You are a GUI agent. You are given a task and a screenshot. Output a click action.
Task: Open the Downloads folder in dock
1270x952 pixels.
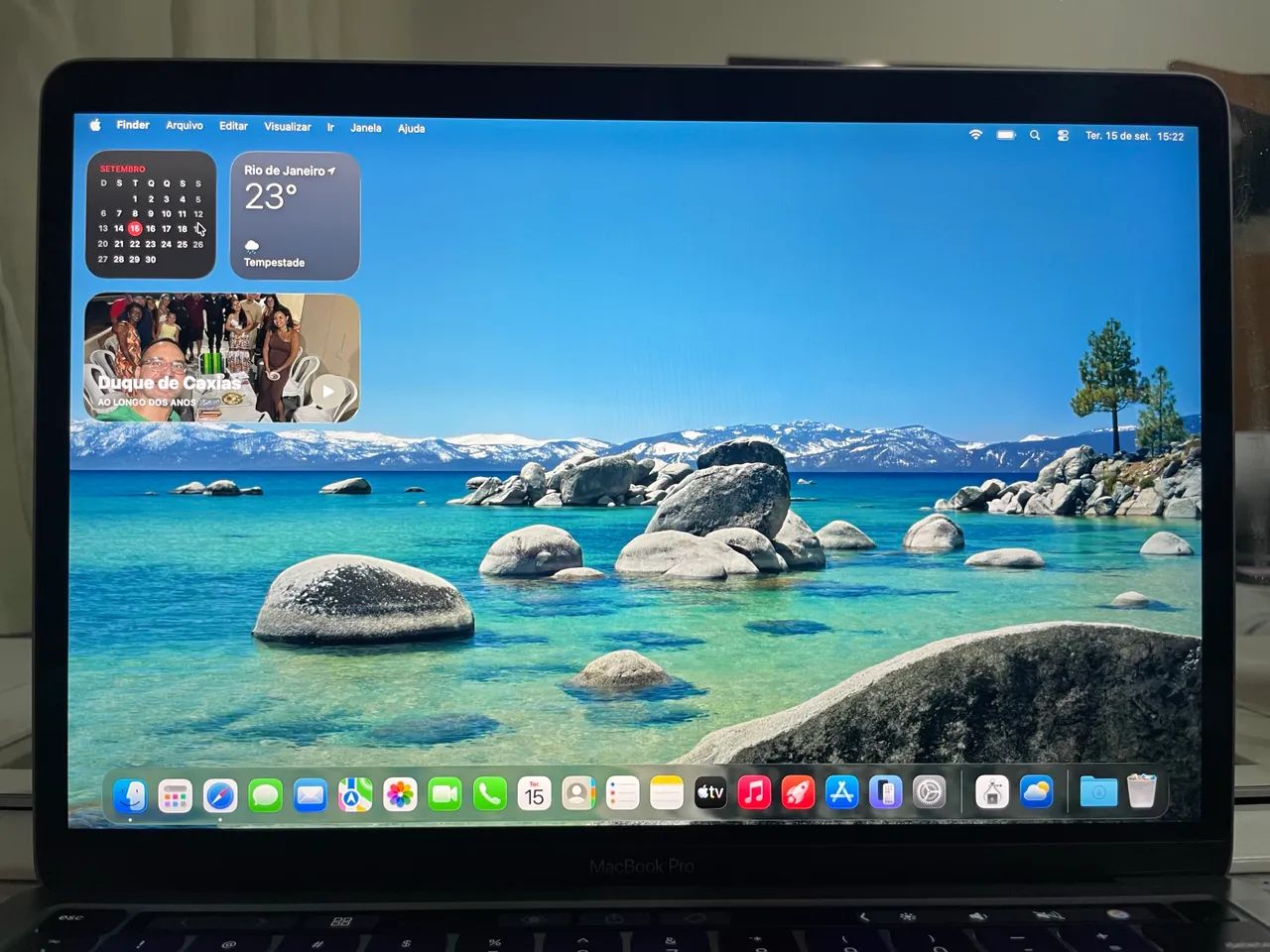[1098, 791]
